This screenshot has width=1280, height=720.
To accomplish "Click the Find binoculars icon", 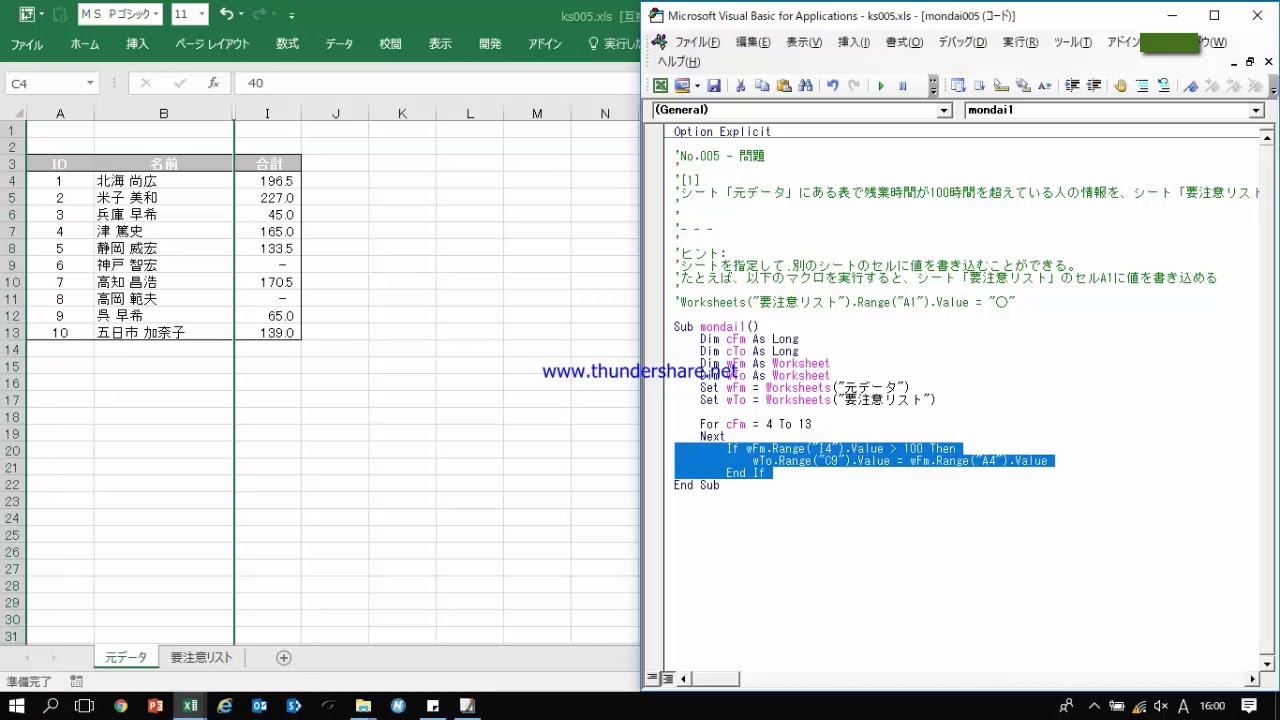I will click(806, 86).
